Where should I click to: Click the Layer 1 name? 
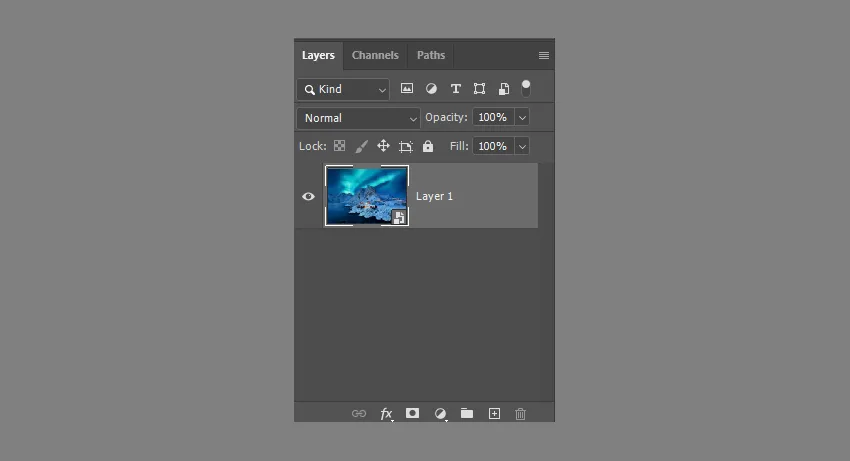pyautogui.click(x=434, y=196)
